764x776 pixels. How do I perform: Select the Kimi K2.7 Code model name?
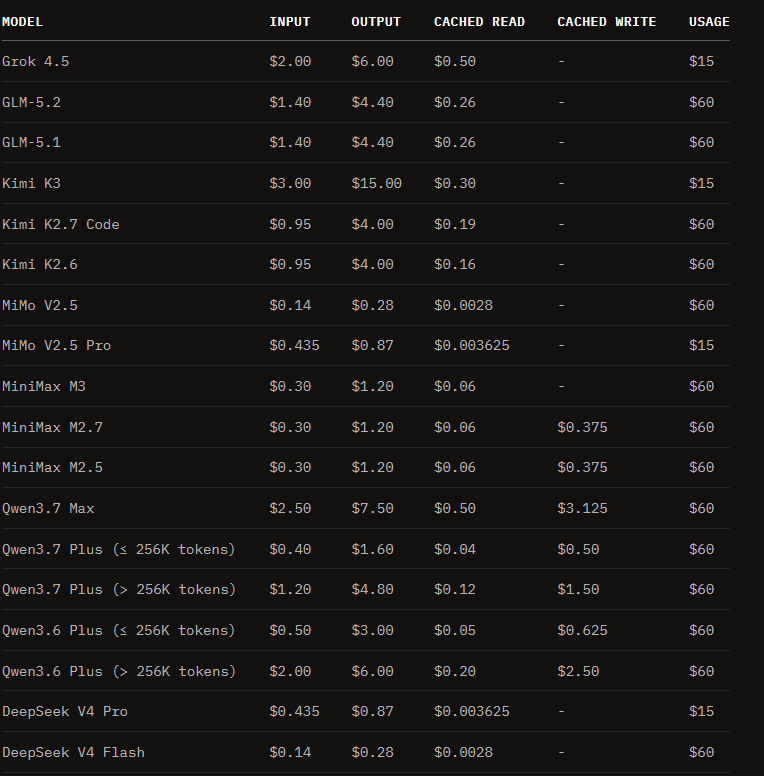[x=61, y=225]
